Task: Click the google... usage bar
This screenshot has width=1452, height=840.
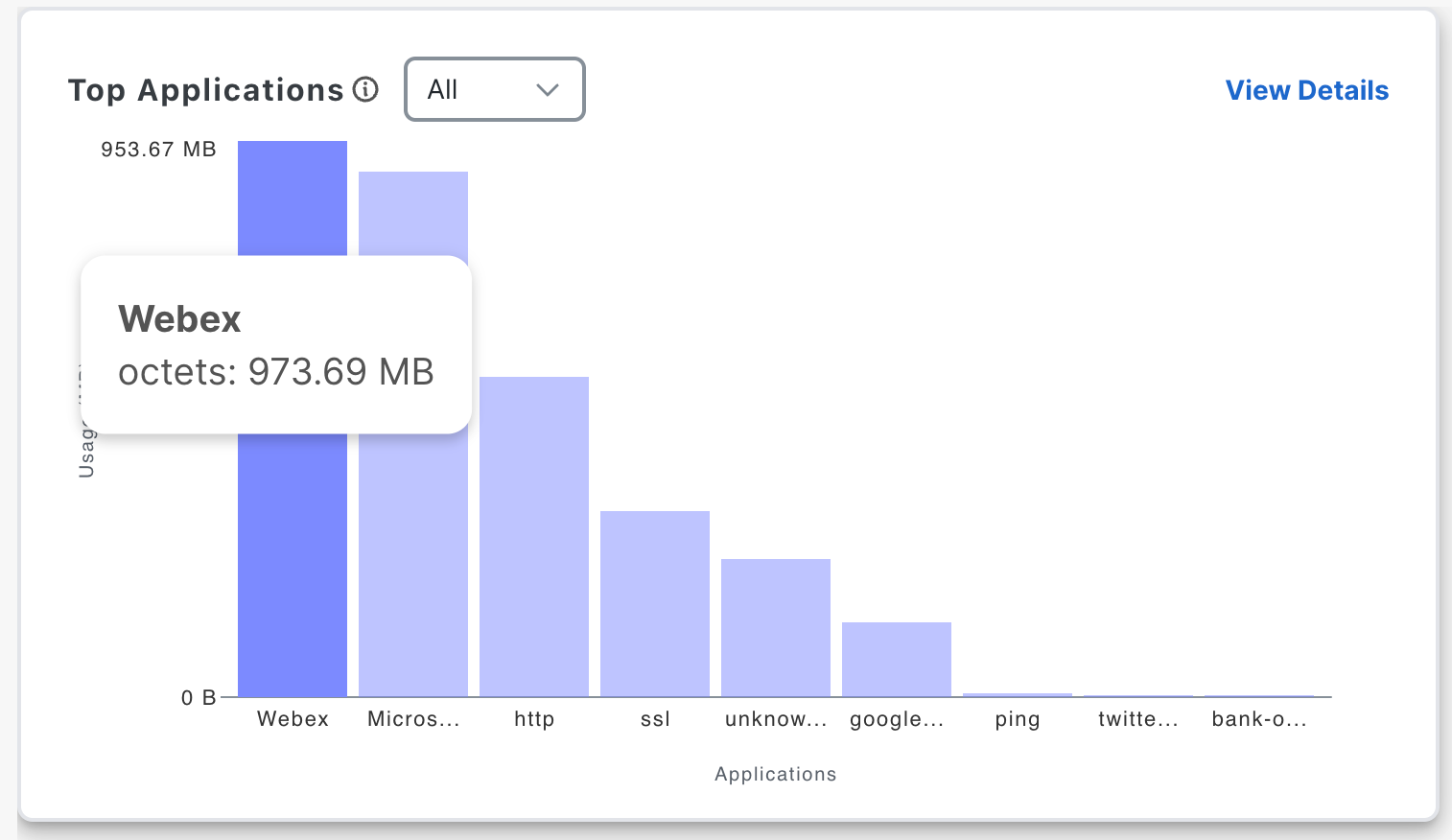Action: coord(897,660)
